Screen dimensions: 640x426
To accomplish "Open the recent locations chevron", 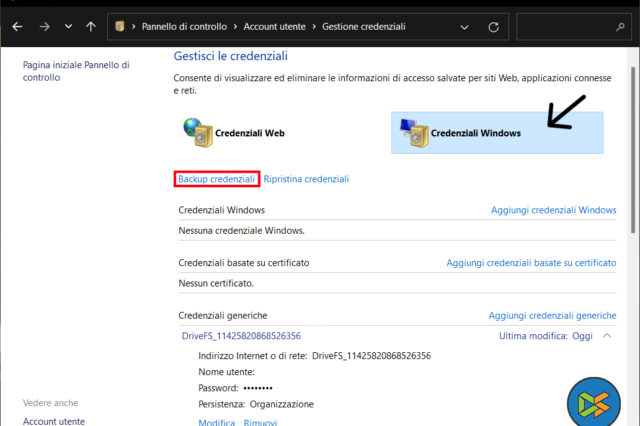I will click(68, 27).
